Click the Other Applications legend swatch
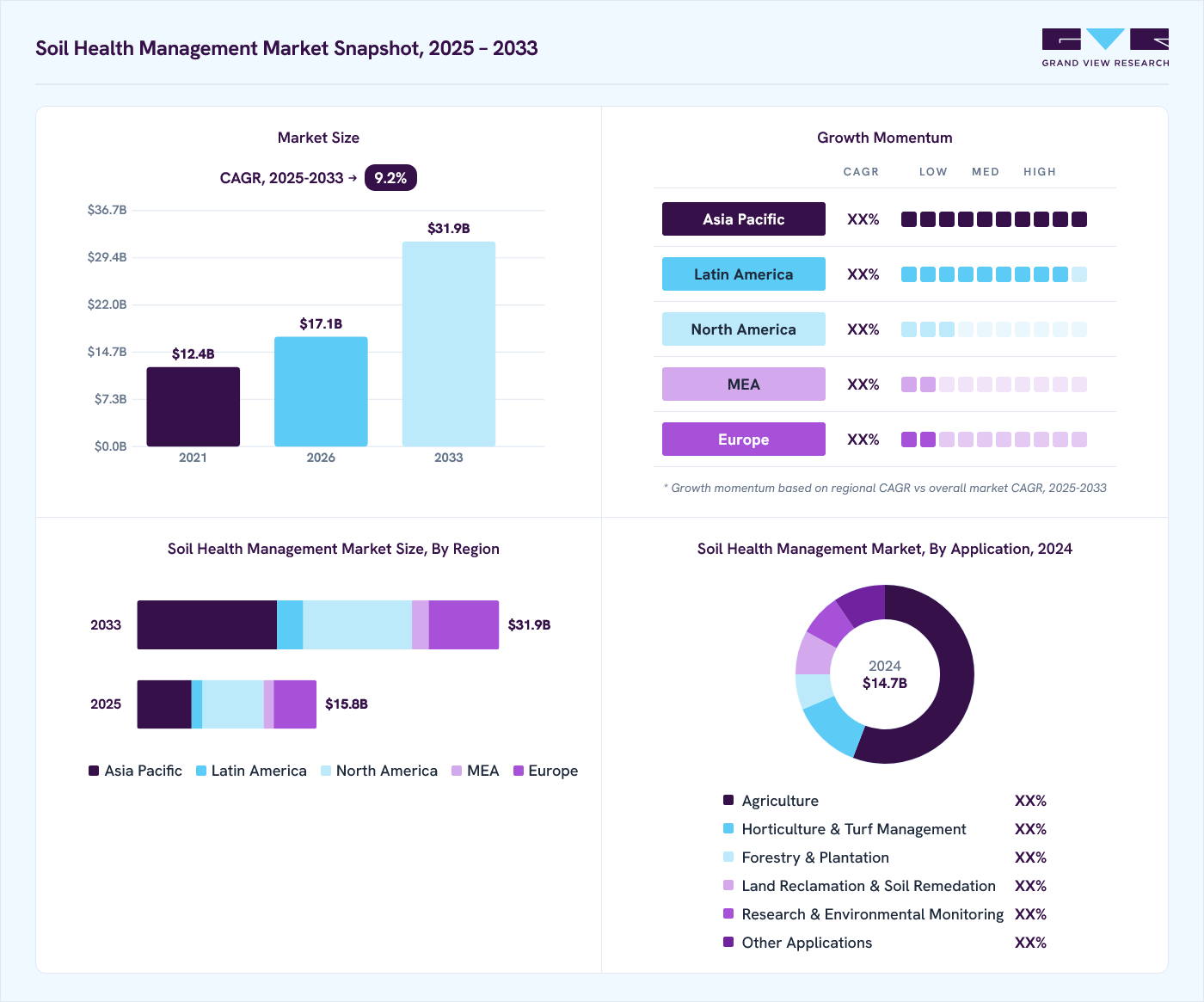This screenshot has height=1002, width=1204. click(x=728, y=943)
